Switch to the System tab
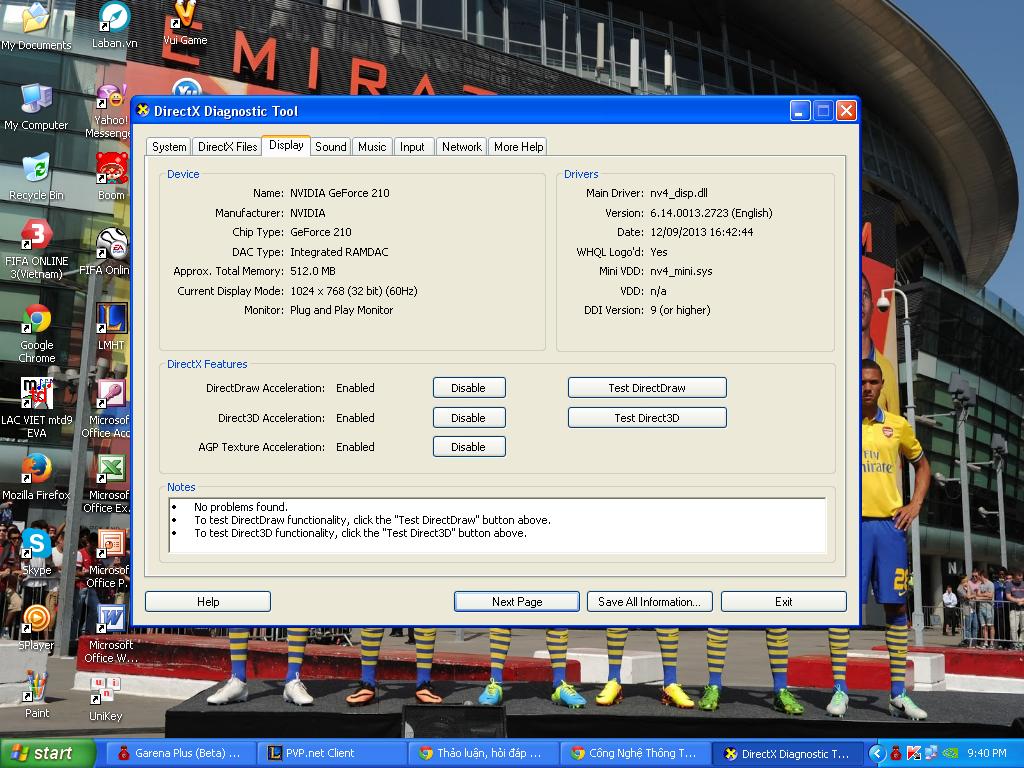This screenshot has width=1024, height=768. pyautogui.click(x=168, y=147)
